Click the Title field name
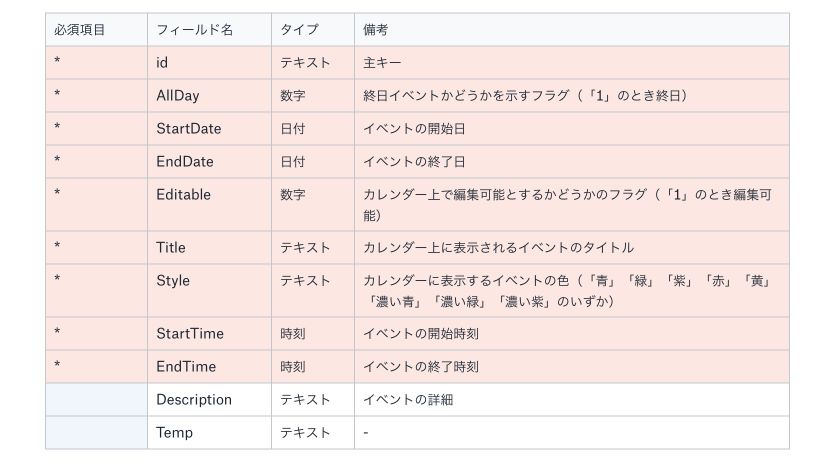This screenshot has width=825, height=464. pos(170,247)
